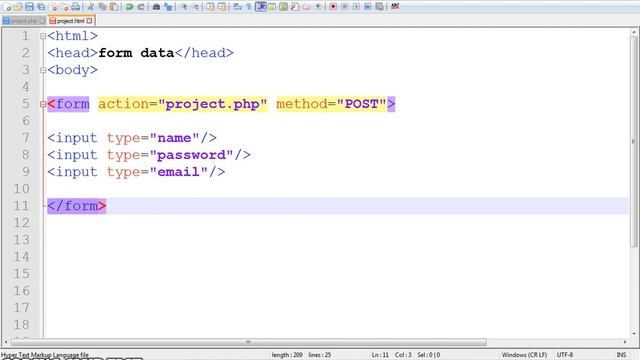Create a new file with the New icon
The width and height of the screenshot is (640, 360).
[7, 7]
